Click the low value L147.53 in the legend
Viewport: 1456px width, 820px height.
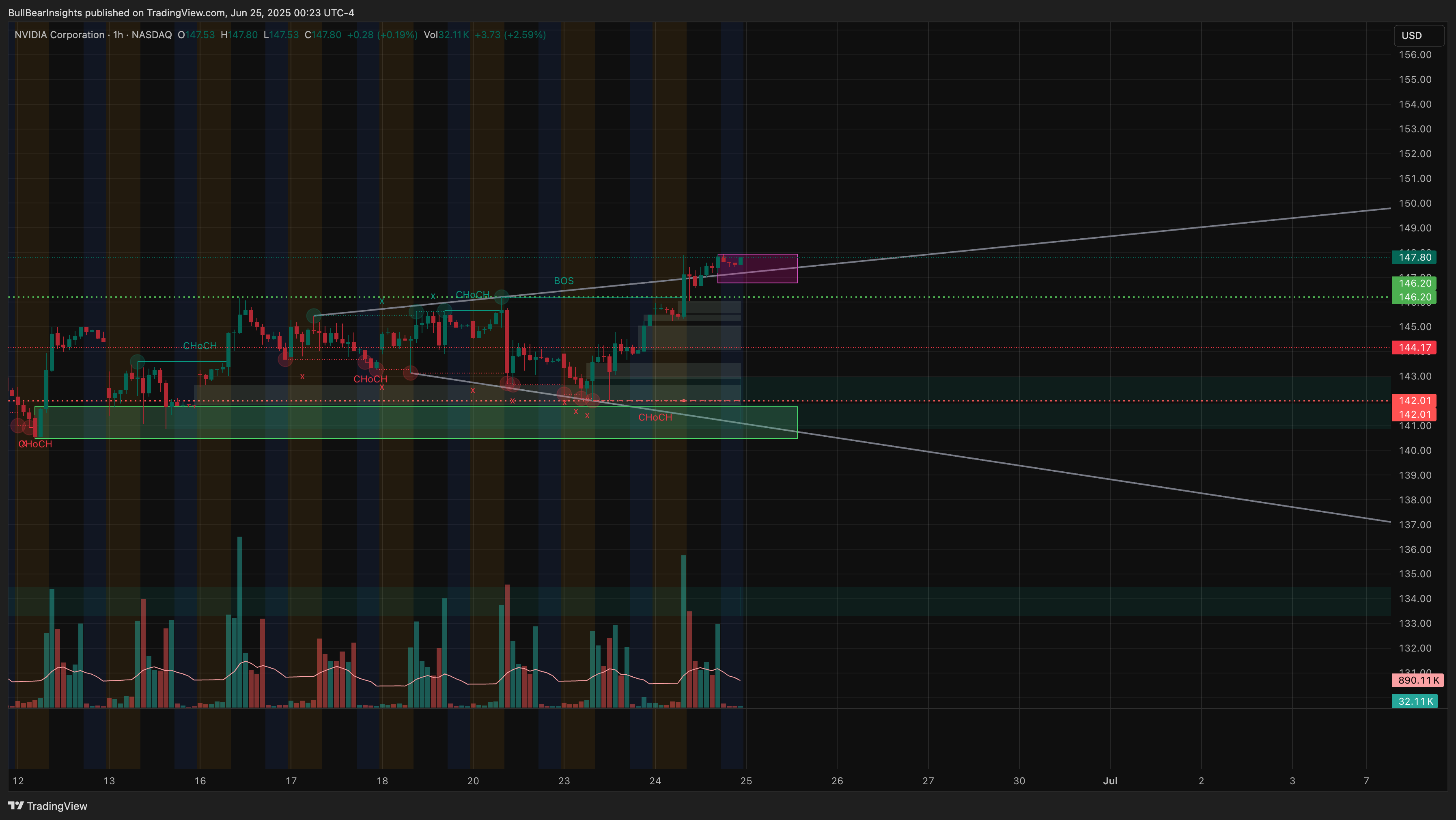(x=281, y=35)
